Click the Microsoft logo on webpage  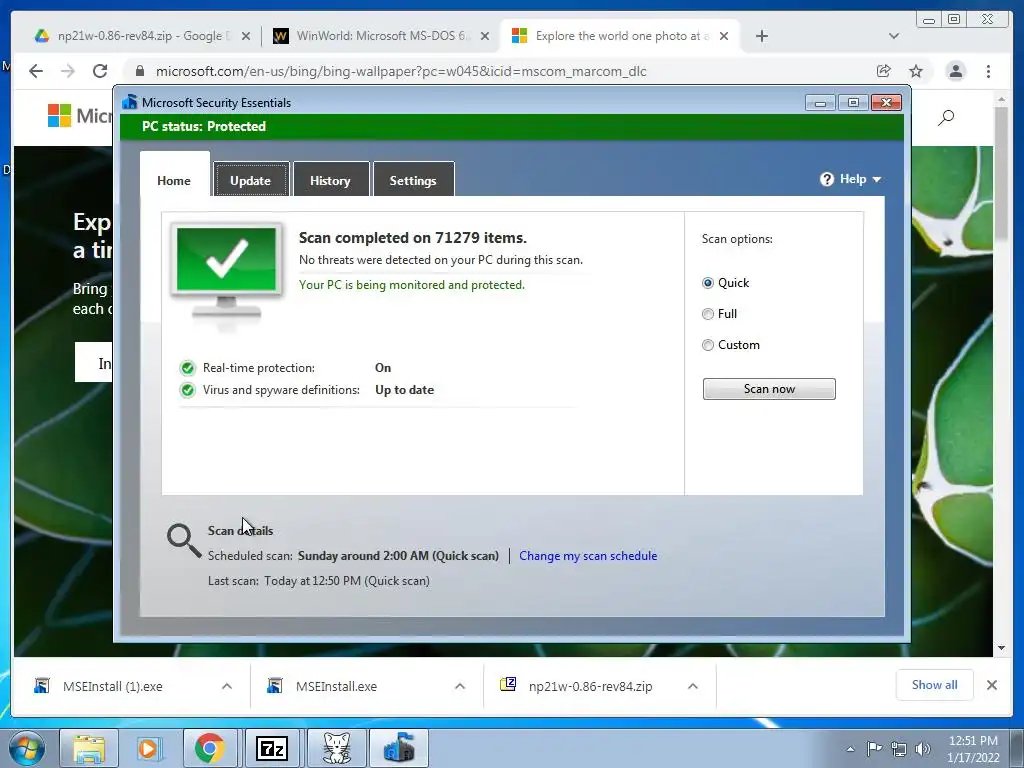coord(79,116)
